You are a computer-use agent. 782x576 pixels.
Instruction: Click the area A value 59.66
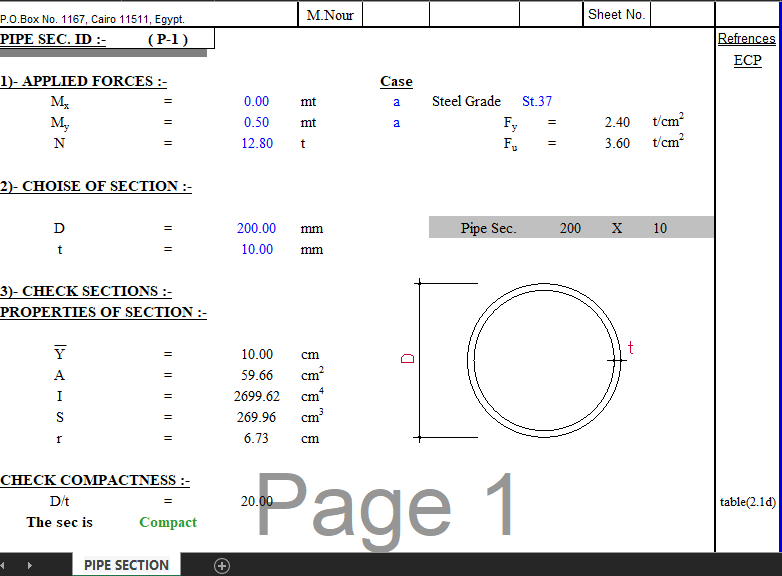click(x=257, y=375)
